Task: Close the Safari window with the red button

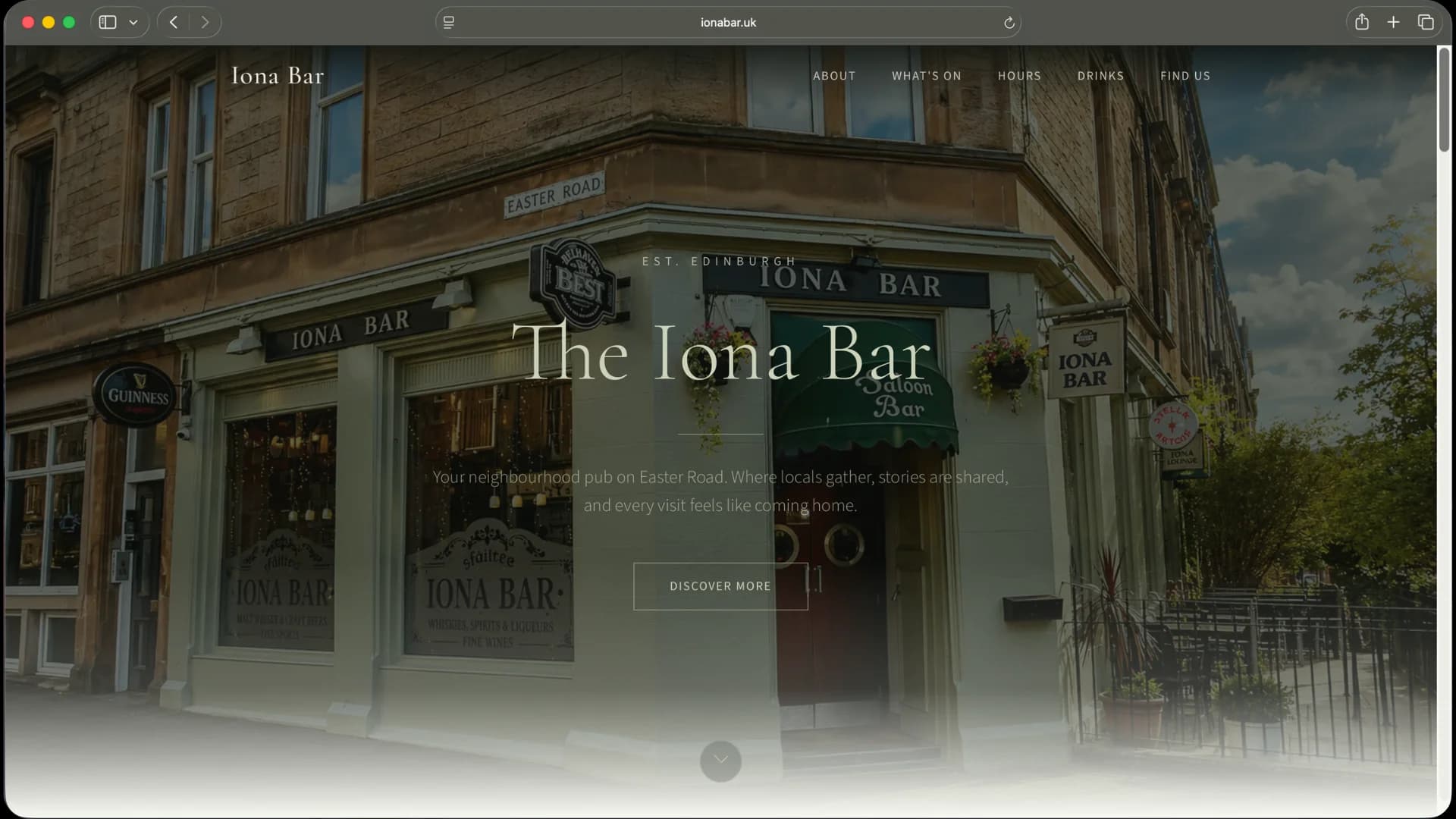Action: coord(28,23)
